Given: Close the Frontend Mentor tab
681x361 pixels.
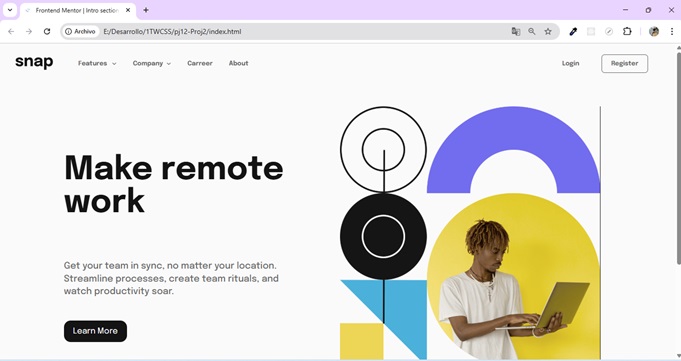Looking at the screenshot, I should point(128,10).
